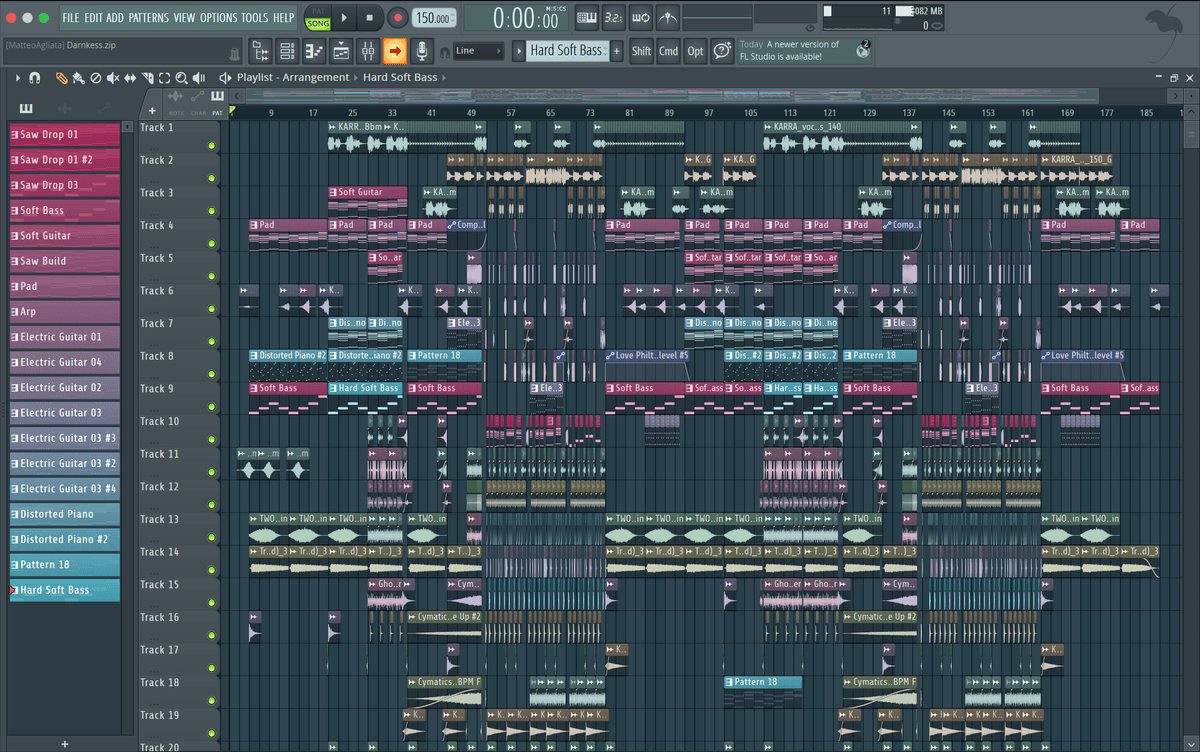Select the Distorted Piano #2 pattern
Screen dimensions: 1200x752
point(64,539)
